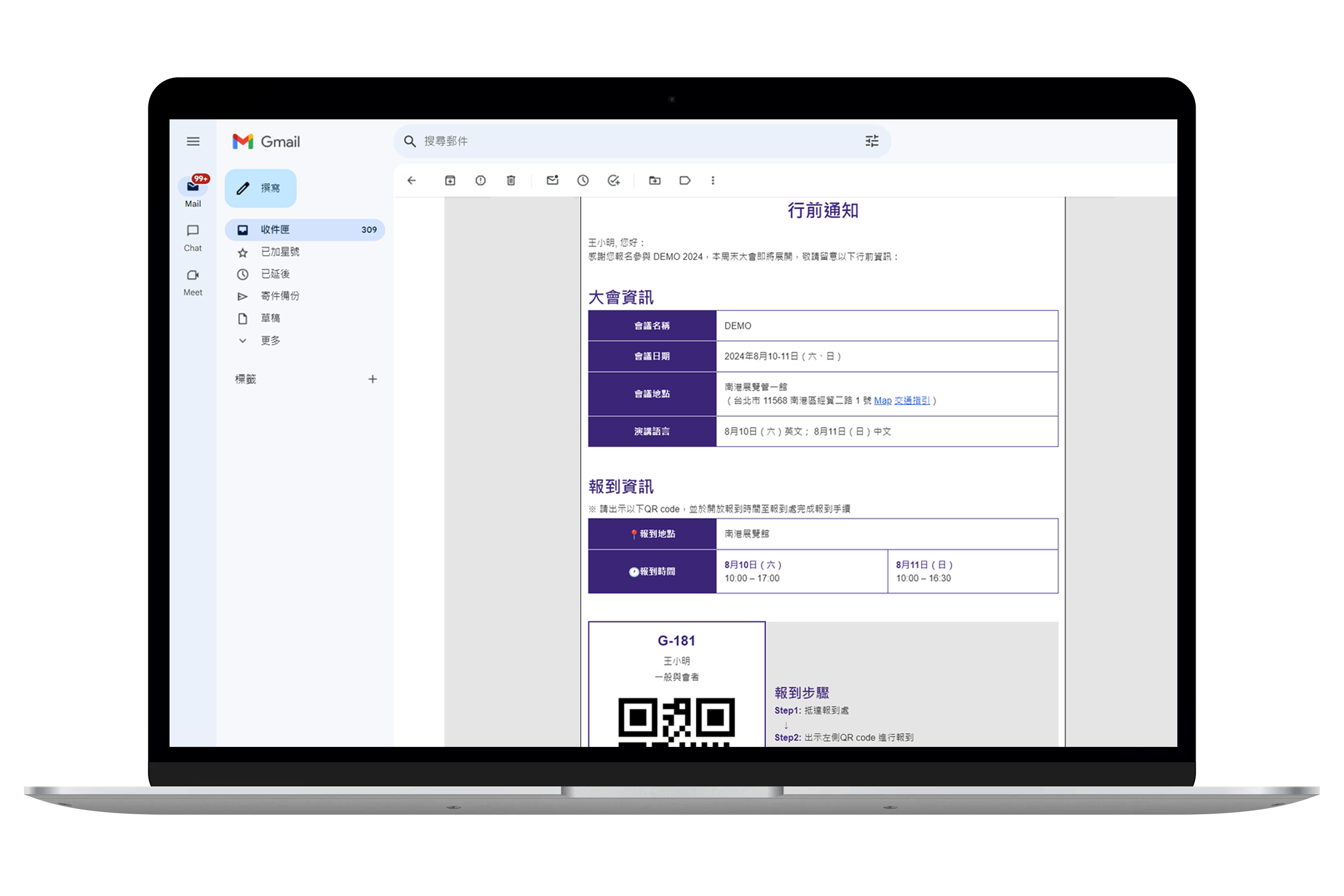
Task: Open the three-dot more options menu
Action: (712, 181)
